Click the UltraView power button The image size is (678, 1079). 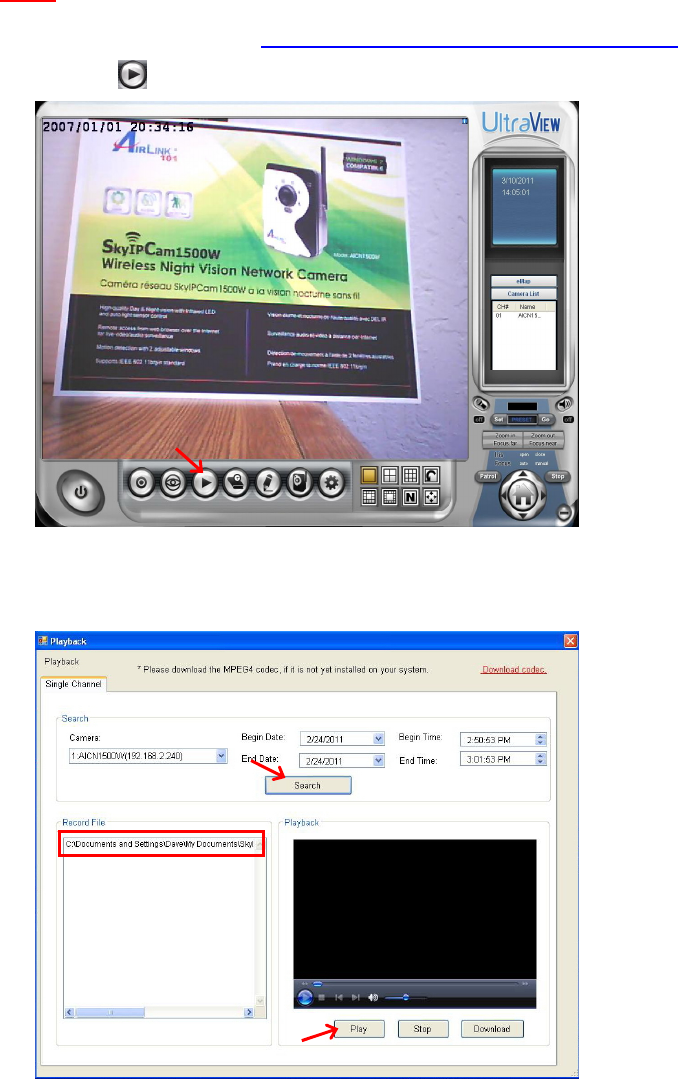[81, 492]
